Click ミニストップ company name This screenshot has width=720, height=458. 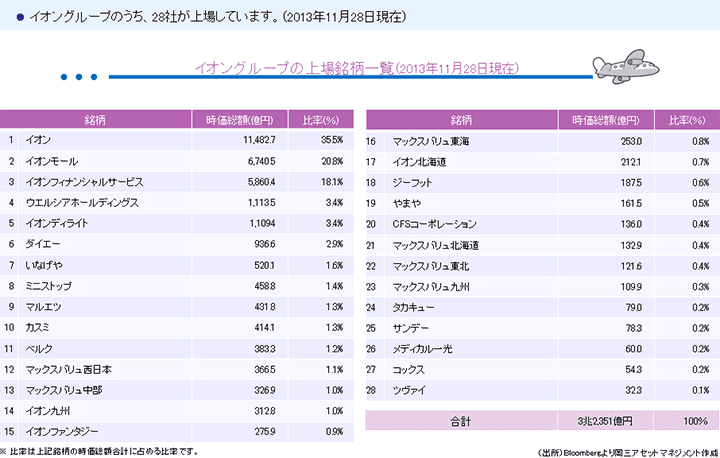(49, 286)
